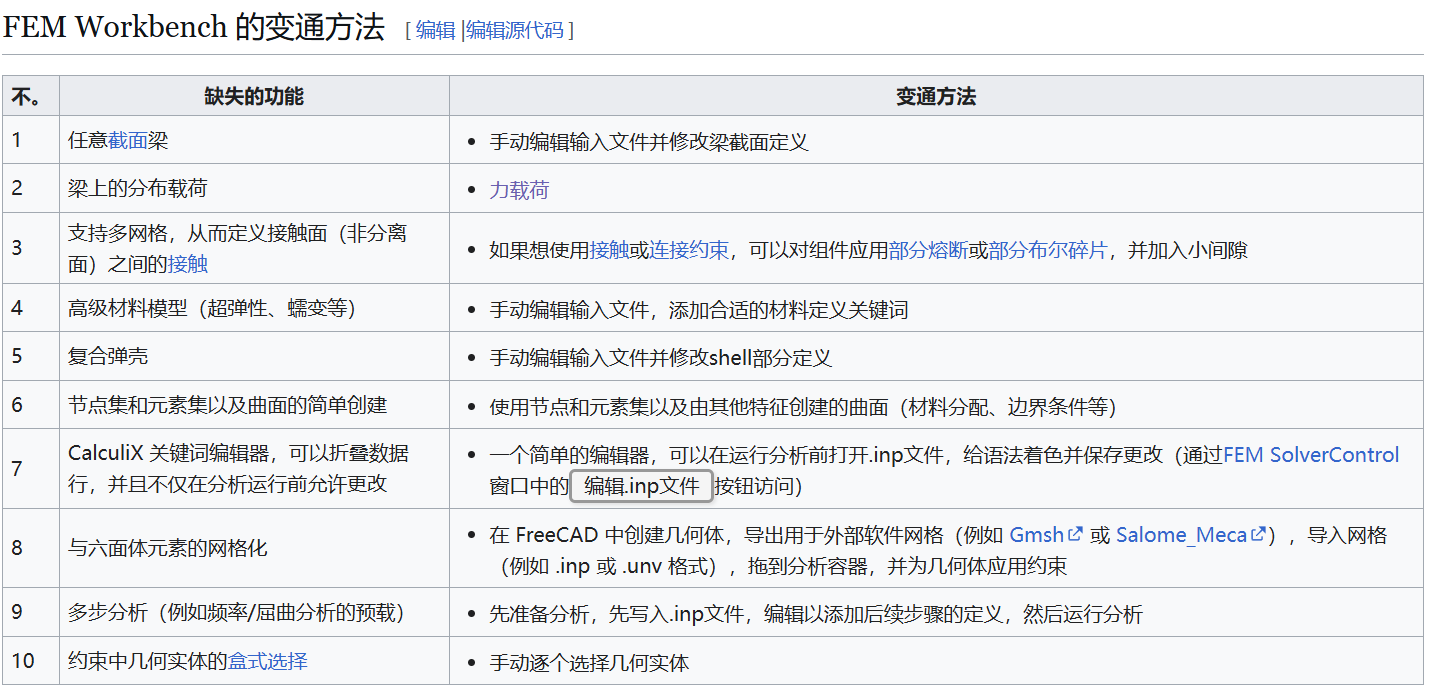Click the 接触 link in row 3's workaround text
Image resolution: width=1430 pixels, height=695 pixels.
click(x=609, y=250)
